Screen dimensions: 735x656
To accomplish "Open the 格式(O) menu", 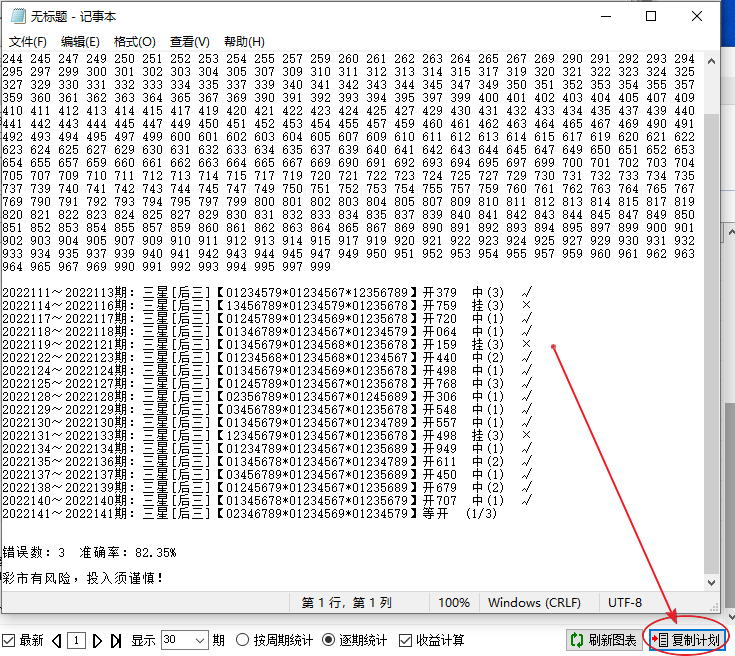I will point(135,42).
